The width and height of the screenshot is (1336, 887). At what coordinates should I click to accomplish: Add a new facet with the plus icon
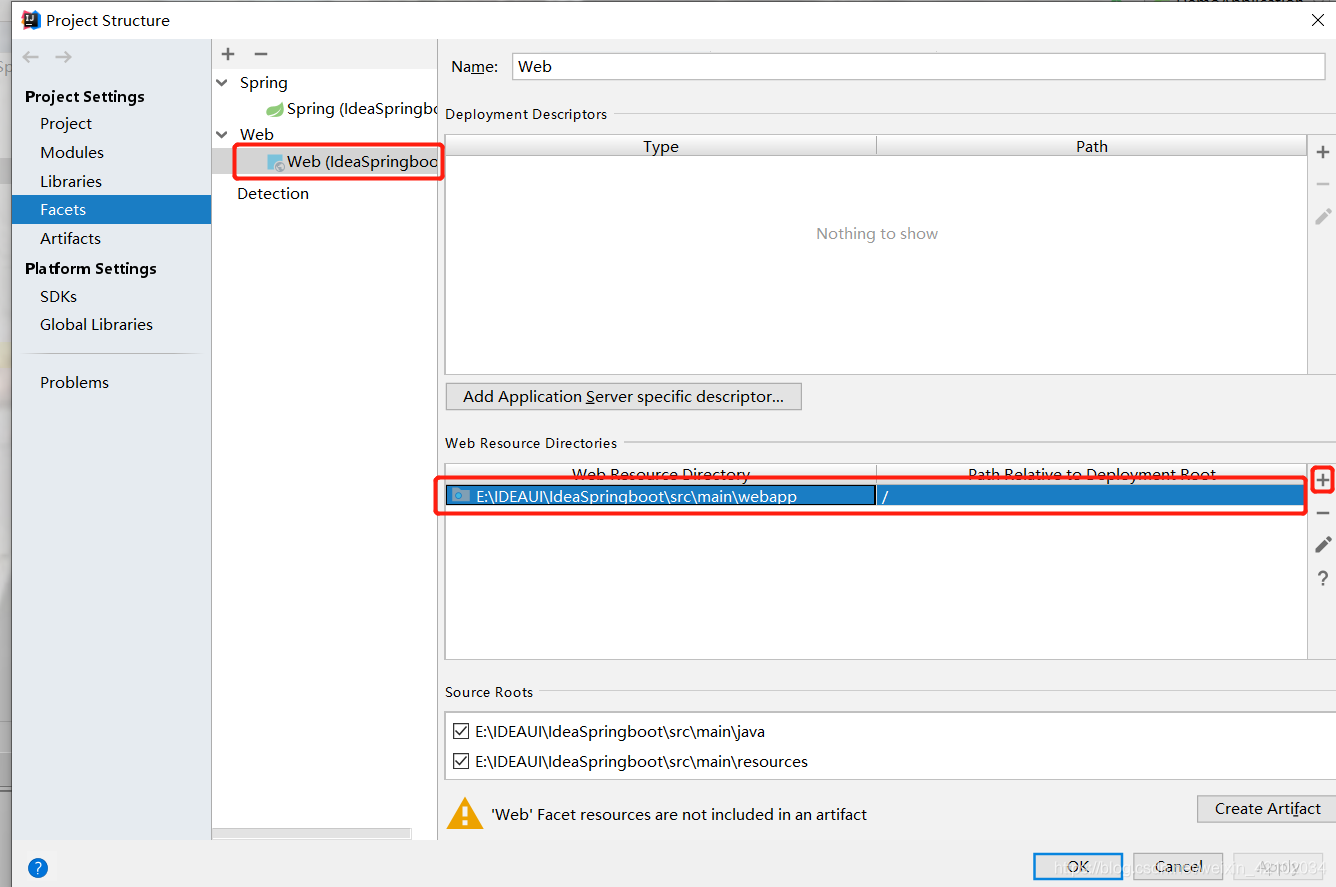pos(228,54)
